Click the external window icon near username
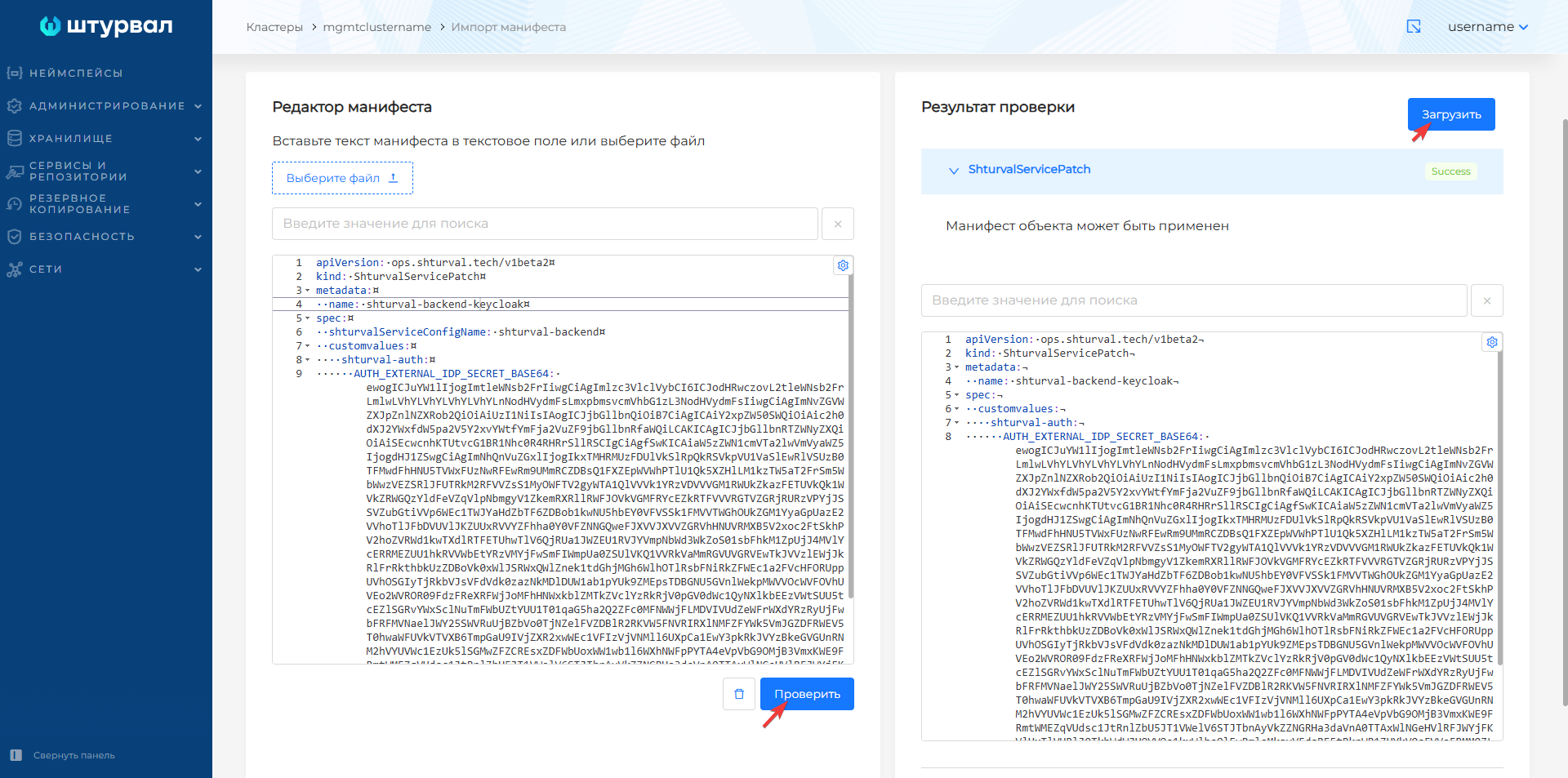 tap(1414, 27)
